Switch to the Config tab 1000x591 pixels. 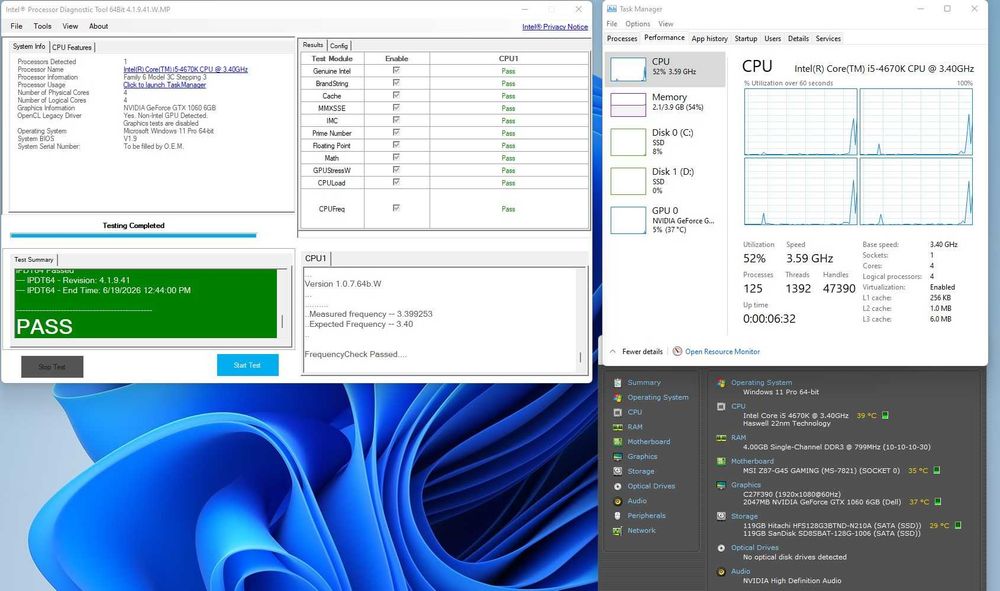coord(339,46)
